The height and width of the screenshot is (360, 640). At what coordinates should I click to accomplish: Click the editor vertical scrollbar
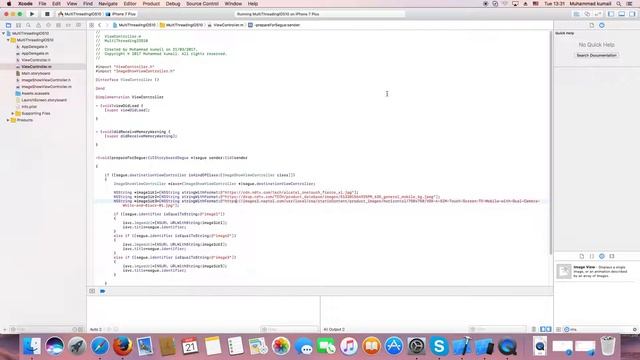pos(551,143)
